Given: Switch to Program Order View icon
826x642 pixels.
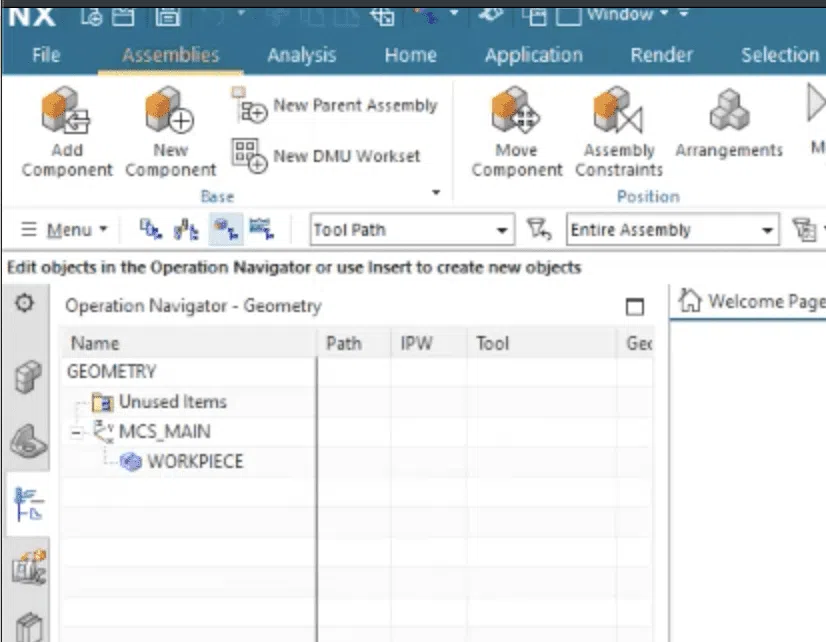Looking at the screenshot, I should click(x=151, y=229).
